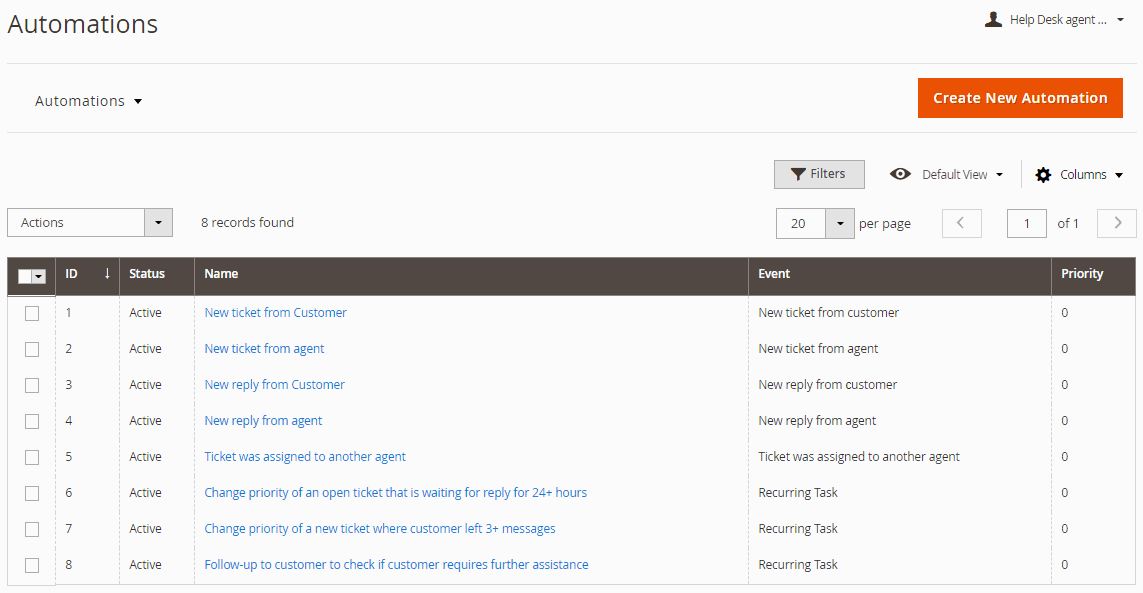Click the current page number field
Image resolution: width=1143 pixels, height=593 pixels.
coord(1026,223)
